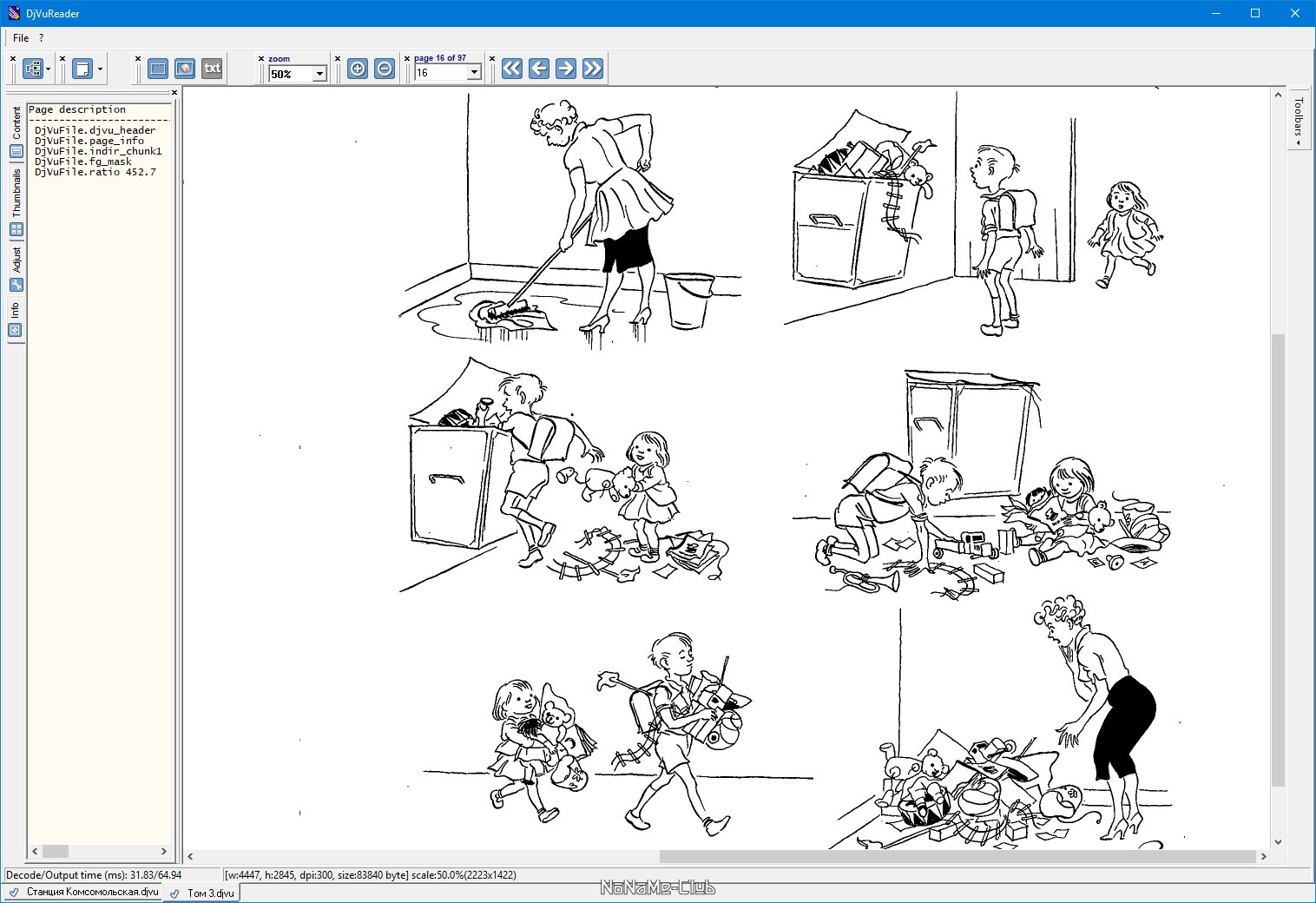The width and height of the screenshot is (1316, 903).
Task: Click the vertical scrollbar down arrow
Action: tap(1278, 841)
